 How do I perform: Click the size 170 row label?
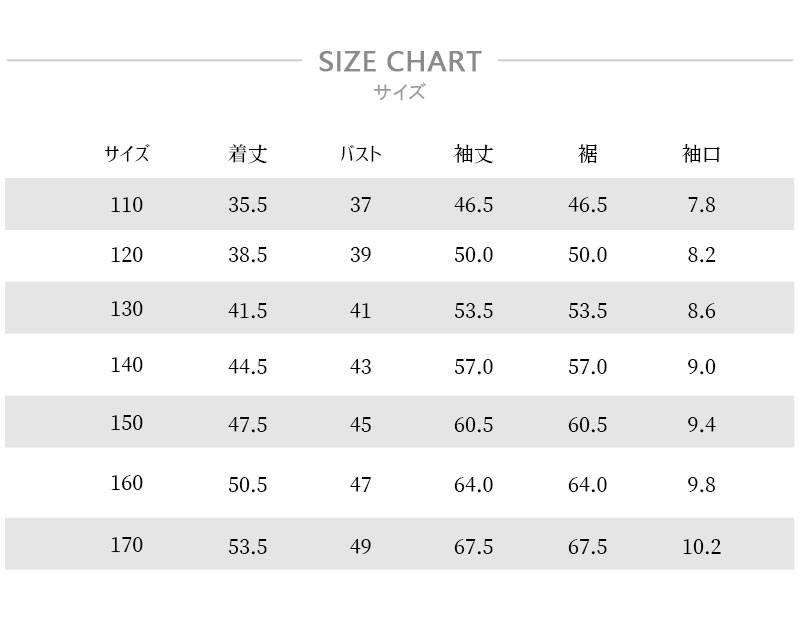coord(127,545)
